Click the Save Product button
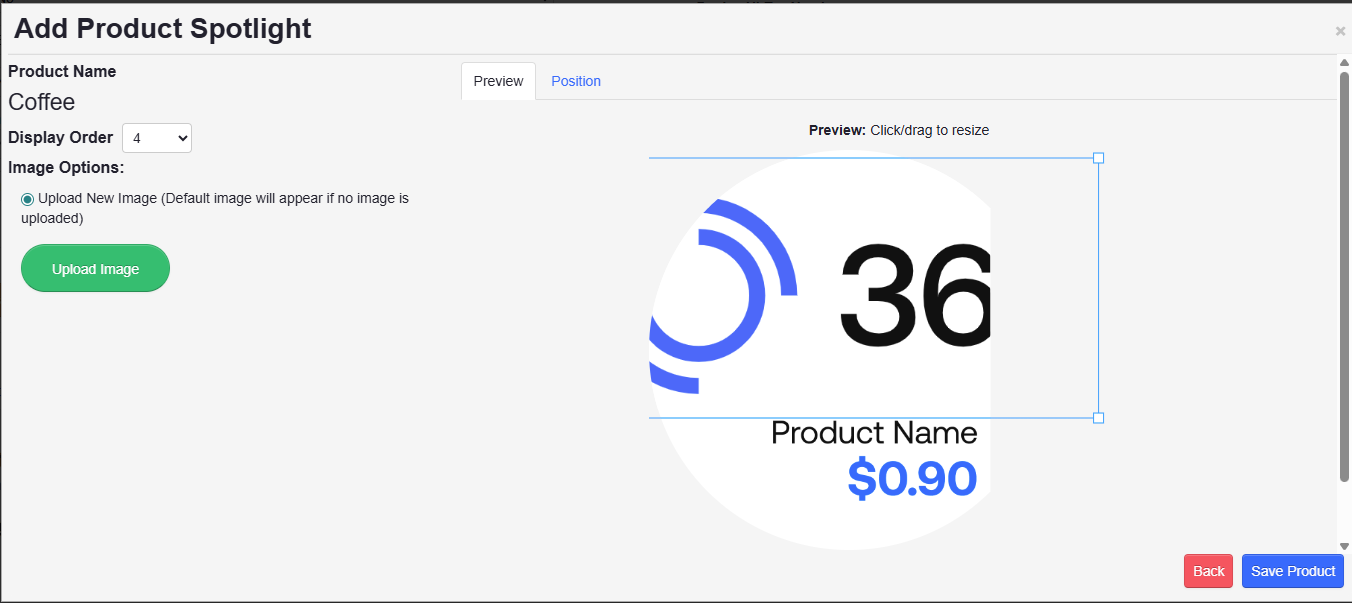Screen dimensions: 1352x603 1292,570
